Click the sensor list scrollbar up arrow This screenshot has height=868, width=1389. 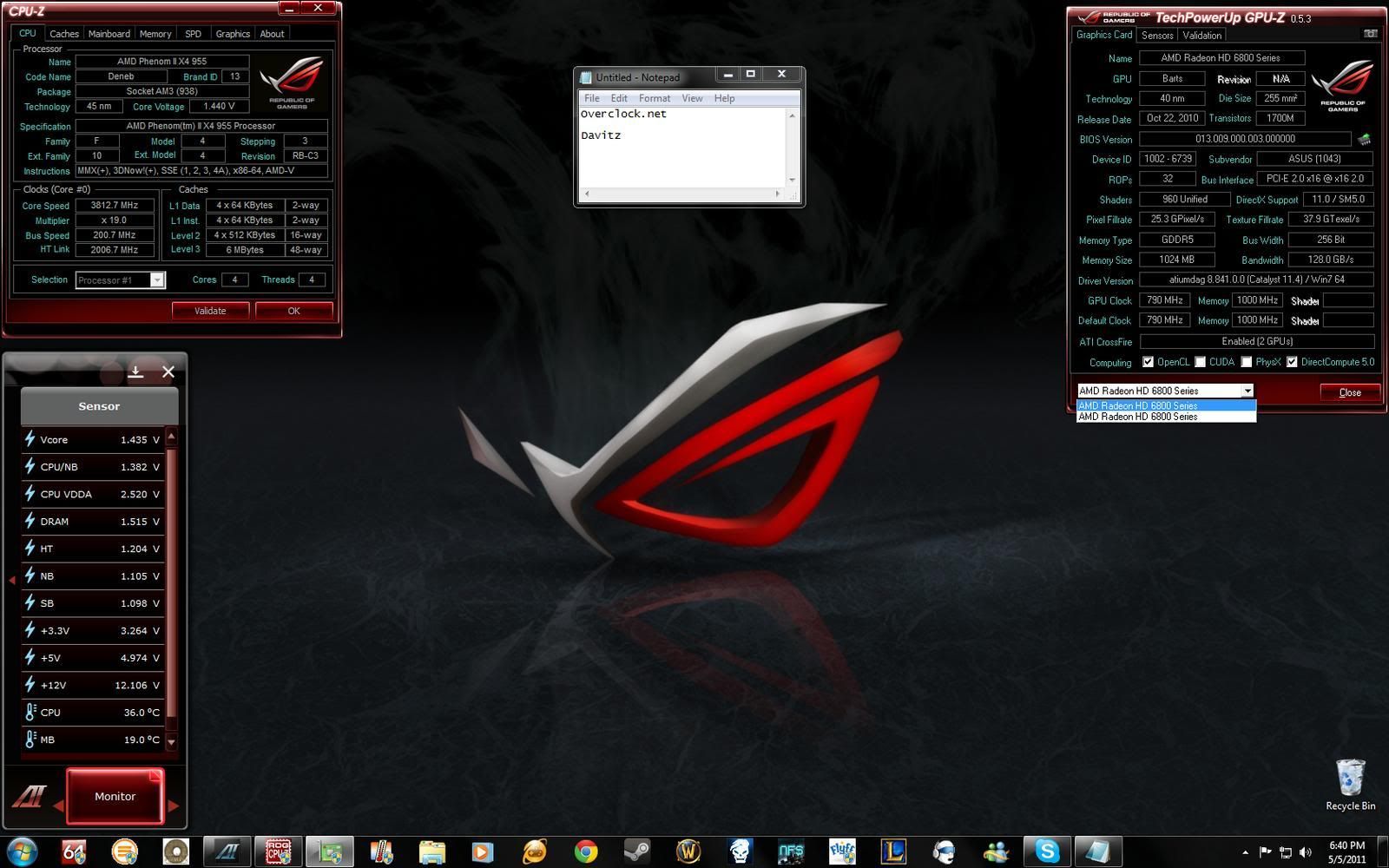pos(171,437)
